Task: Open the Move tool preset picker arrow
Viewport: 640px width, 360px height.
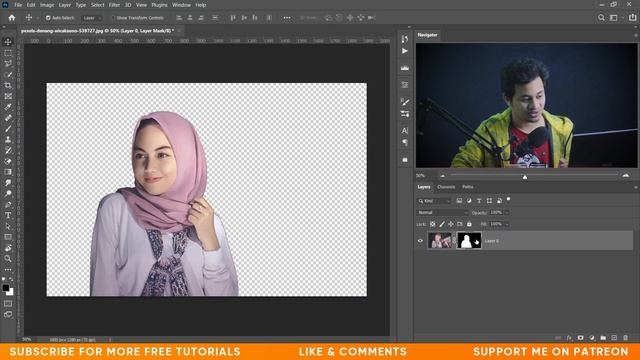Action: point(38,18)
